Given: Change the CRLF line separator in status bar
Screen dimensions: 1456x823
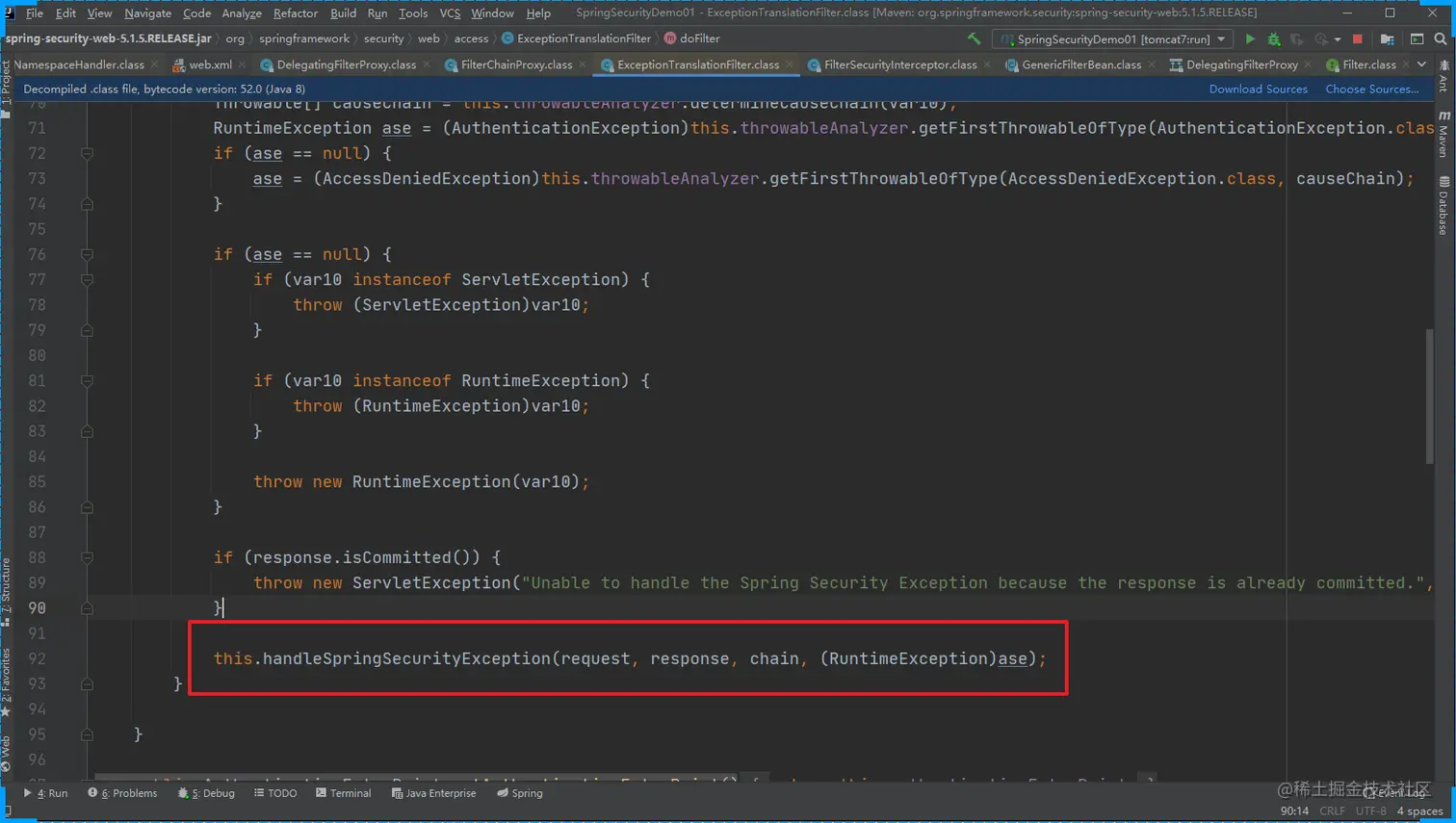Looking at the screenshot, I should [x=1332, y=811].
